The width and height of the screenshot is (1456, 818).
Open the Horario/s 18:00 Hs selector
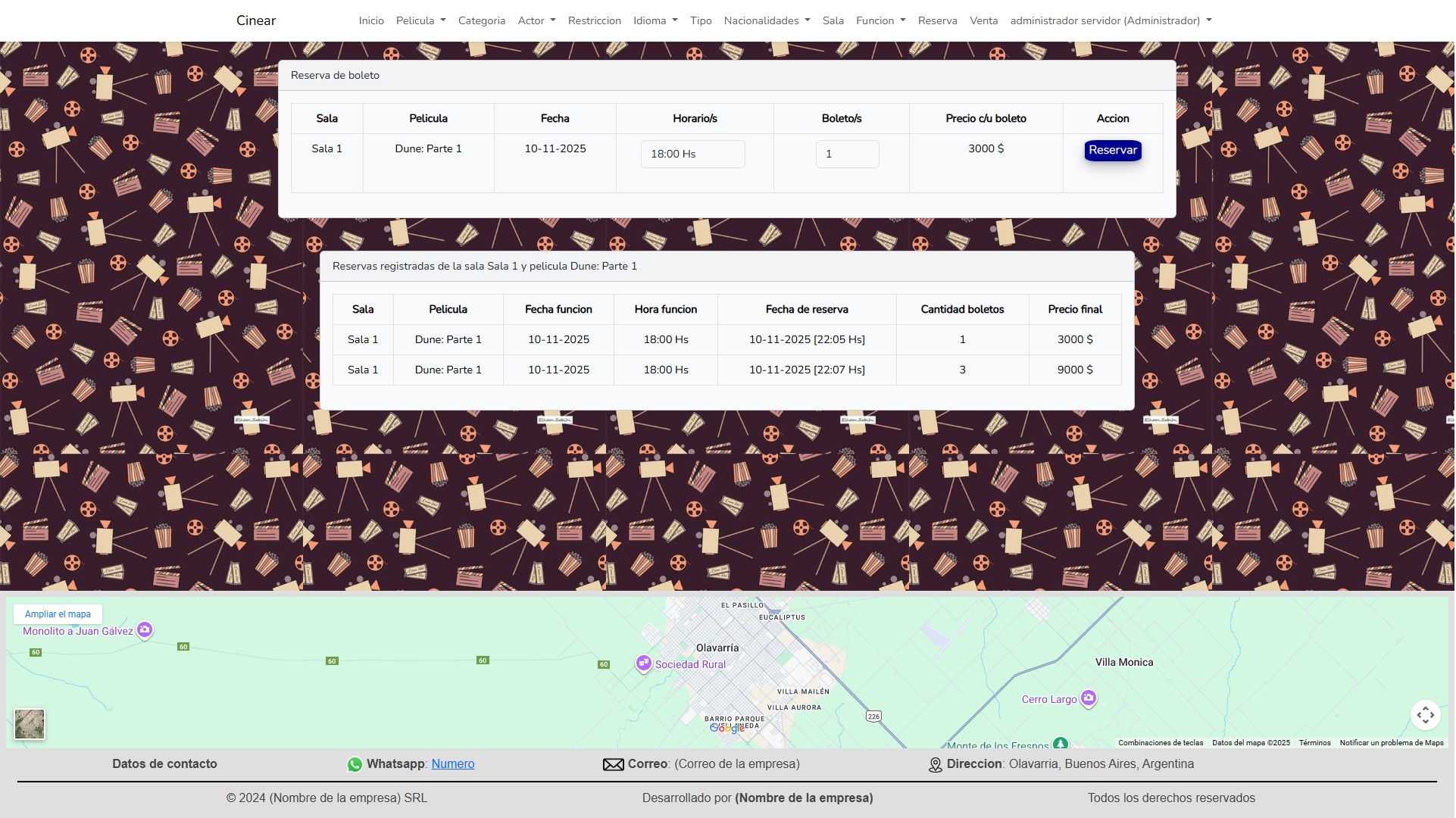point(692,154)
